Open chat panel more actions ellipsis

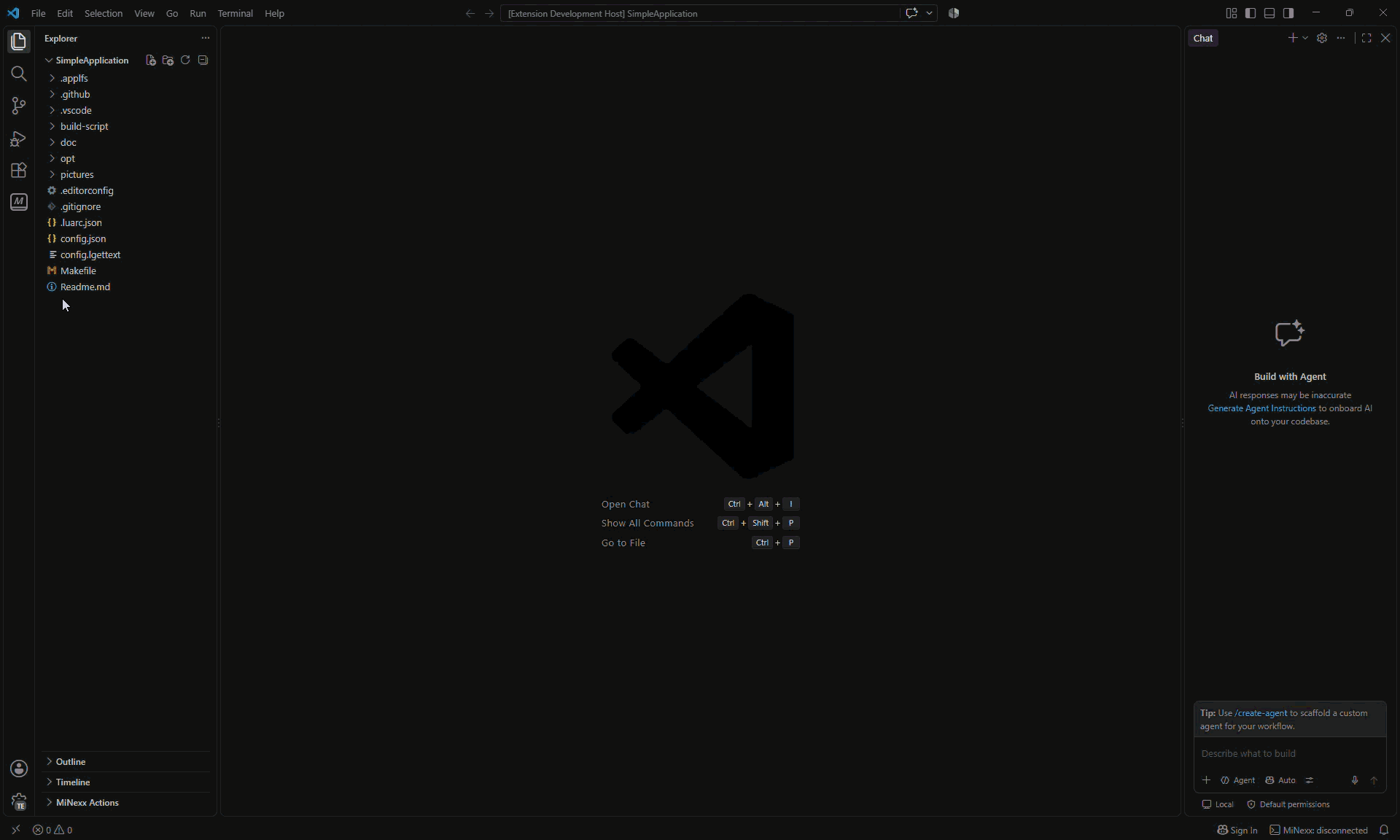(x=1341, y=38)
